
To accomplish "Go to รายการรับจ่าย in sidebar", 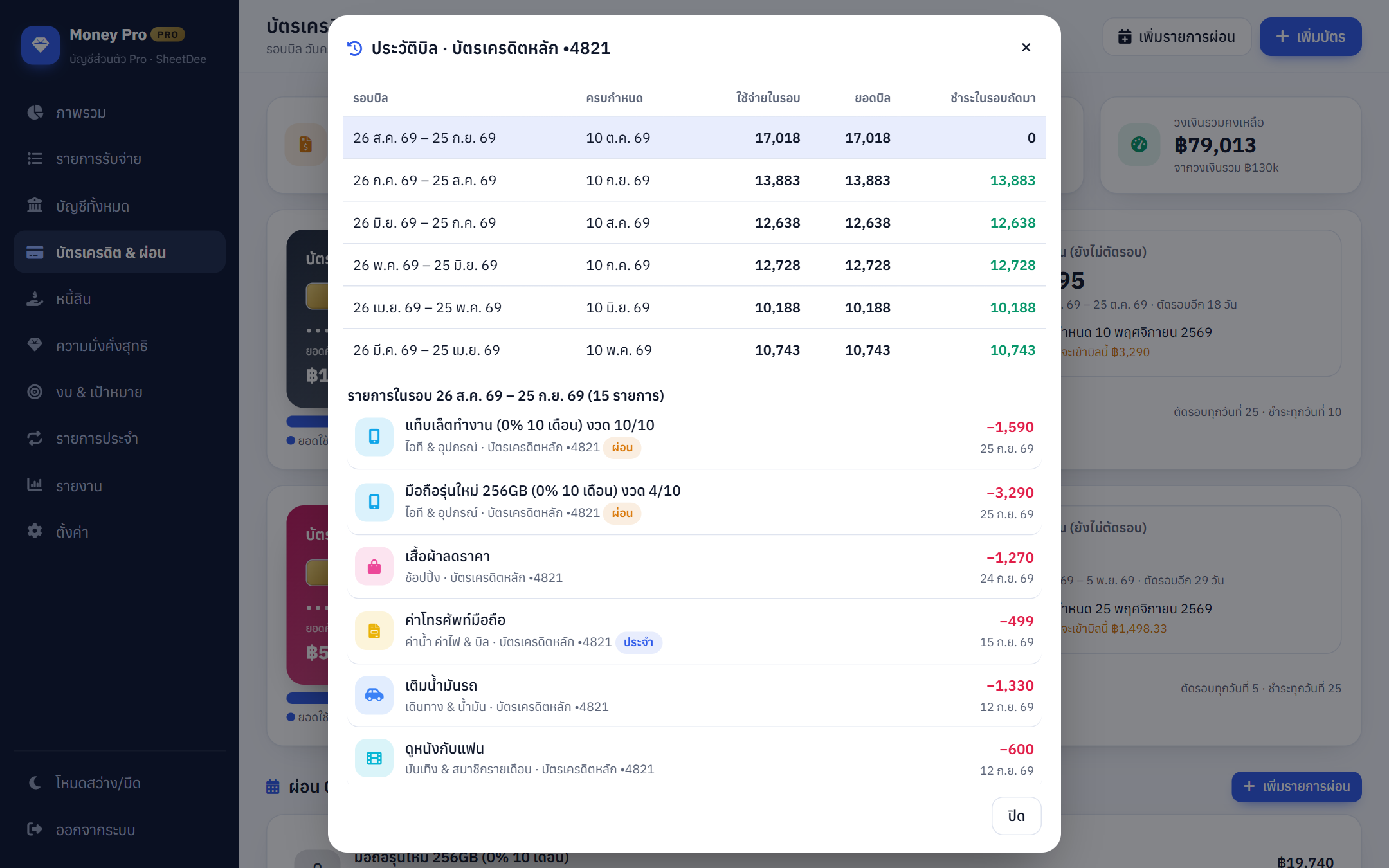I will [x=120, y=159].
